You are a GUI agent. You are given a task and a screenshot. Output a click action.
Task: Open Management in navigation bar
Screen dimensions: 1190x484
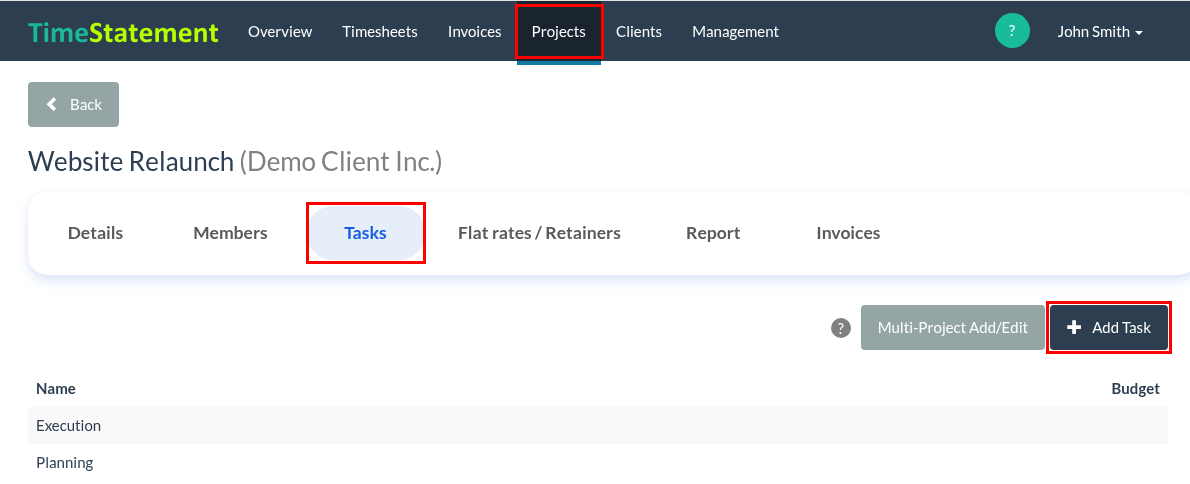tap(735, 32)
